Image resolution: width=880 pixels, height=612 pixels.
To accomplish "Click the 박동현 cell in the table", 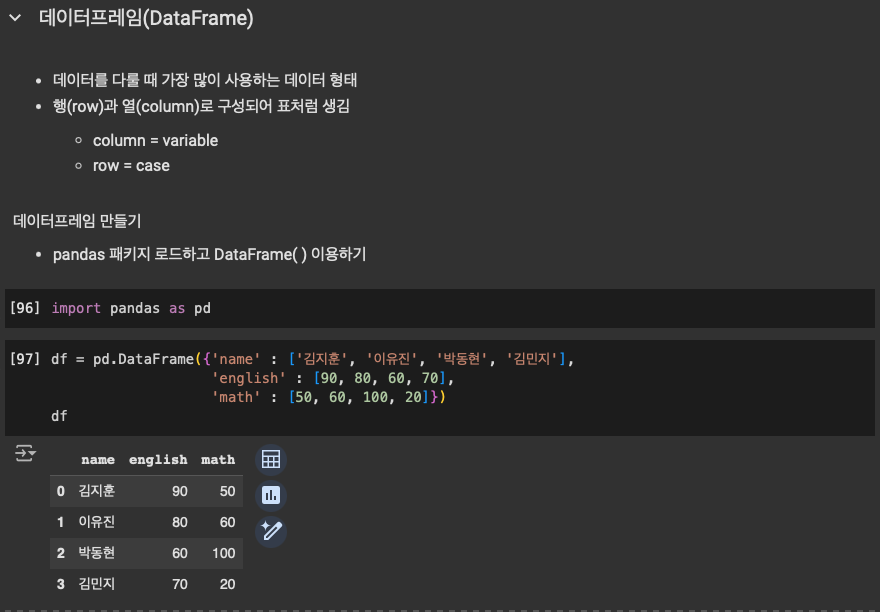I will tap(97, 552).
